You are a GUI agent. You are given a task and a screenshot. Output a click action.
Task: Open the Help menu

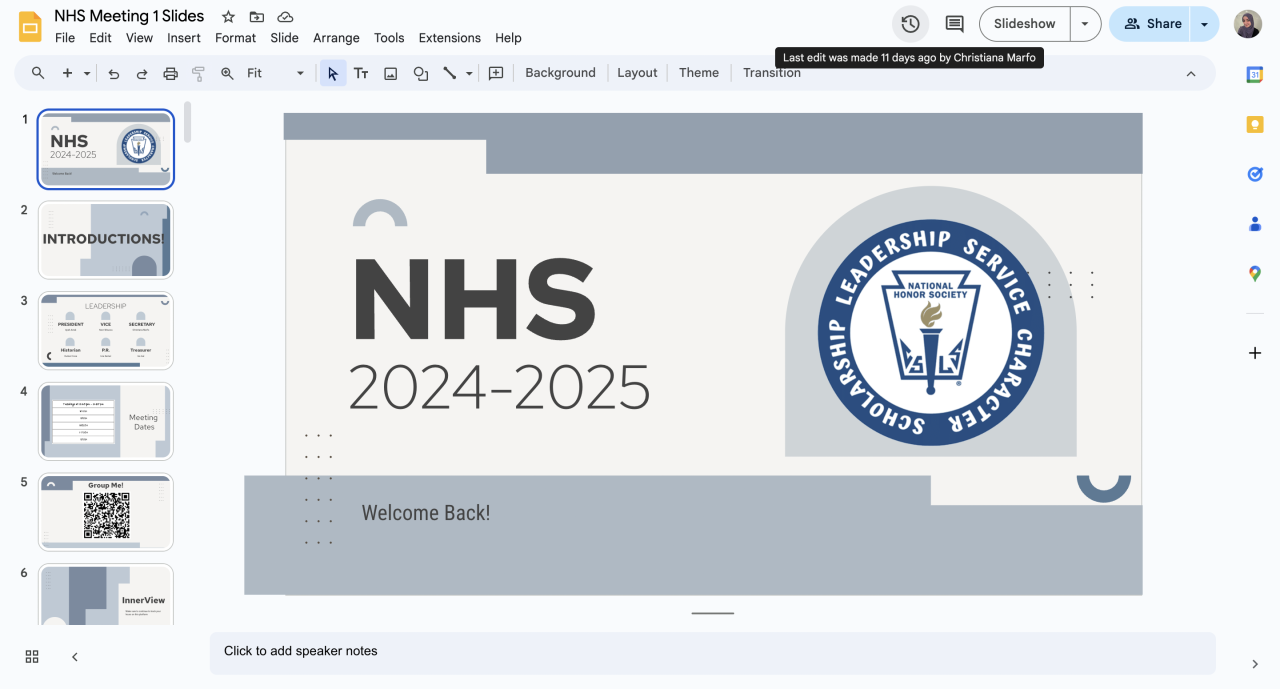(508, 38)
